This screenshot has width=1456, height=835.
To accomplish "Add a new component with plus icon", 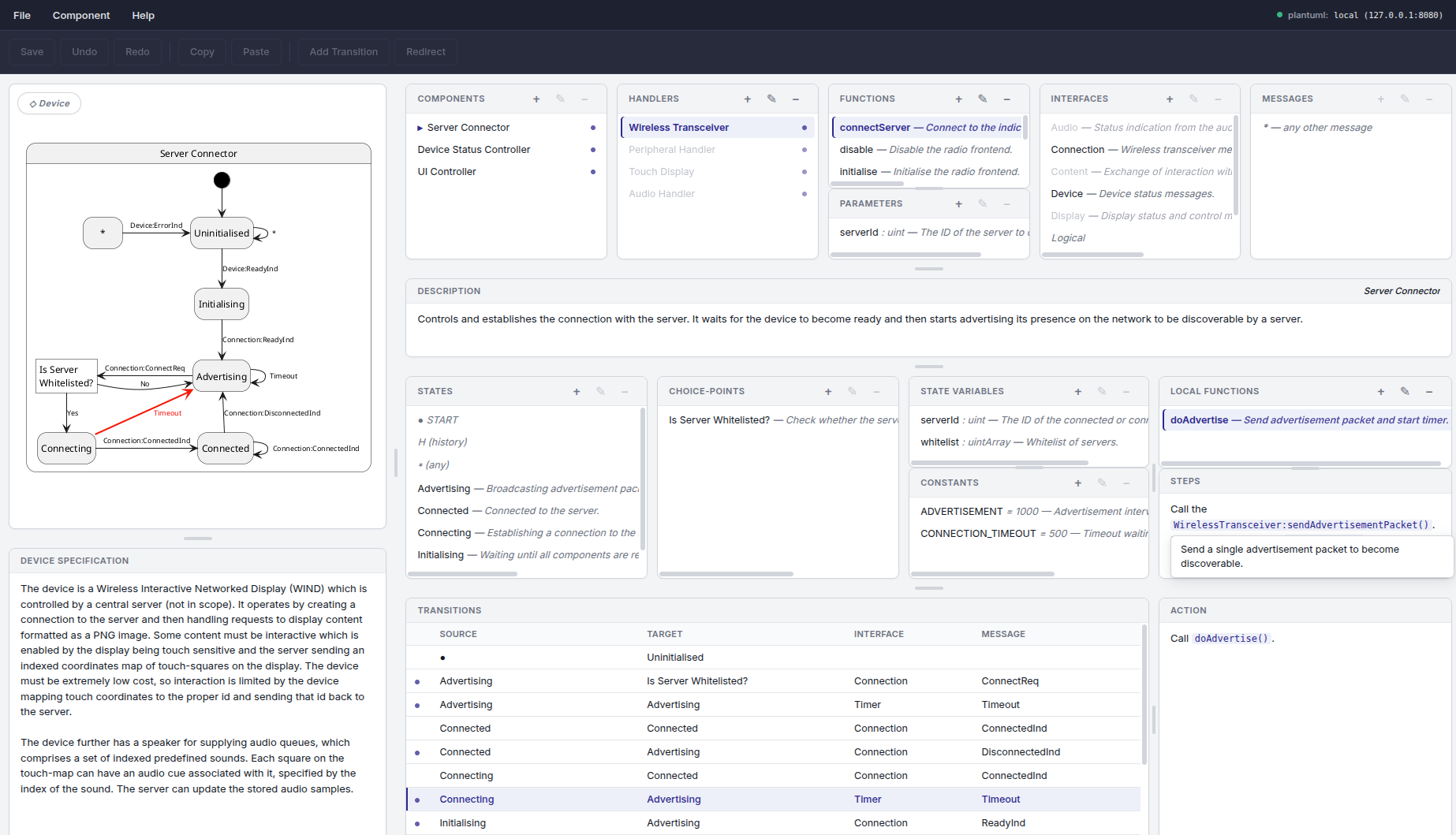I will [536, 99].
